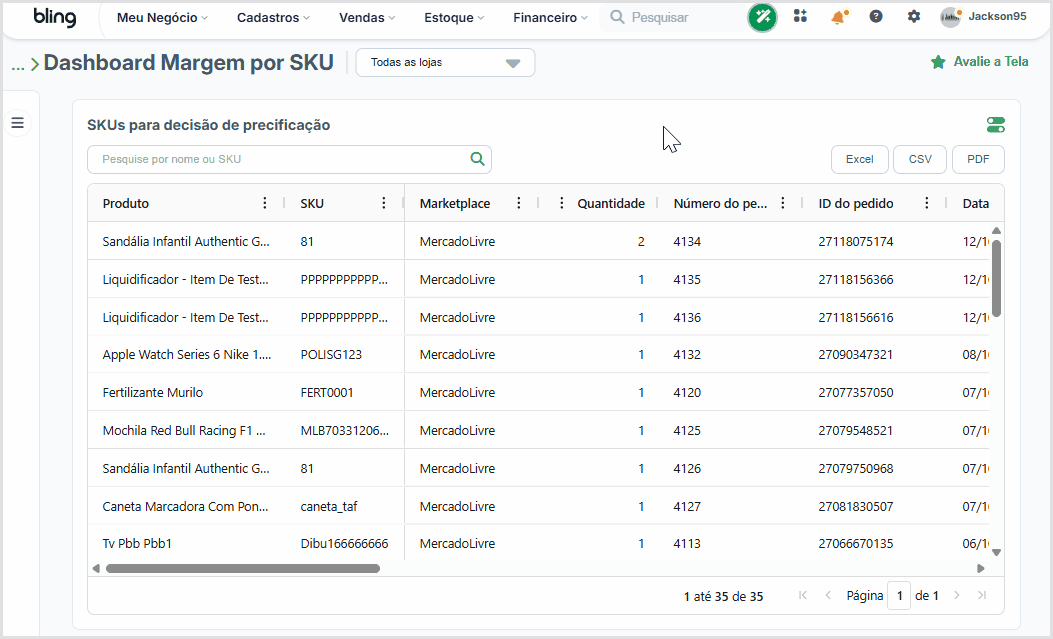The width and height of the screenshot is (1053, 639).
Task: Click the horizontal table scrollbar thumb
Action: (x=243, y=569)
